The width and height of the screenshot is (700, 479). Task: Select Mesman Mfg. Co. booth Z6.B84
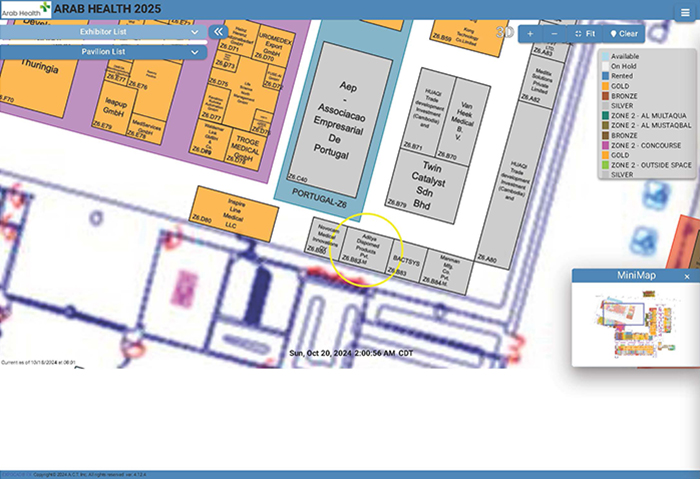click(446, 272)
